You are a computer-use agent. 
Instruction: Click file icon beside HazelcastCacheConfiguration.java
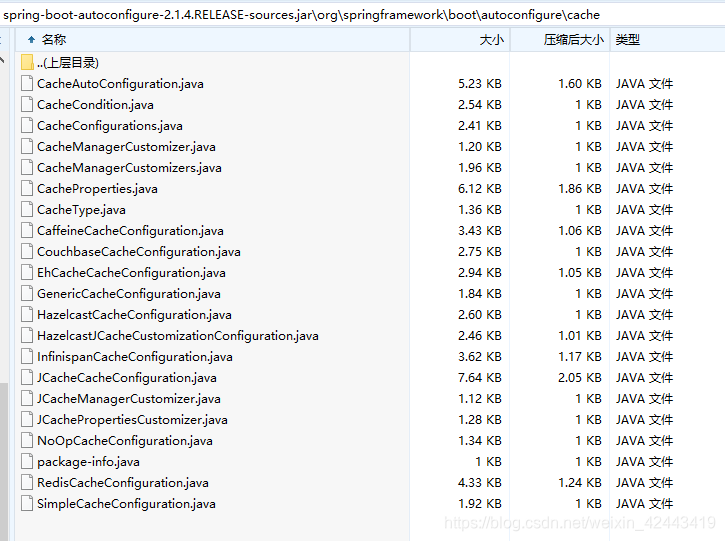(27, 315)
